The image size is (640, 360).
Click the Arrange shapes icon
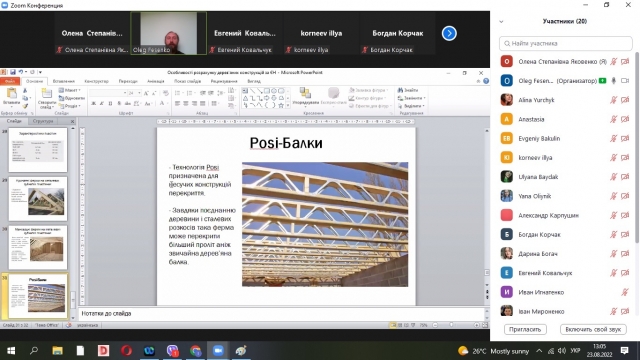[x=305, y=96]
